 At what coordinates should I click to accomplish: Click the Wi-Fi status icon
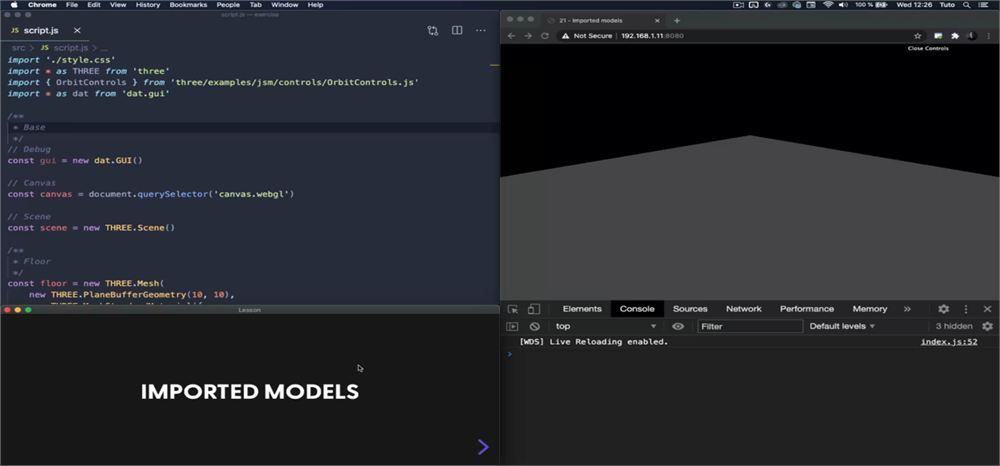click(x=828, y=4)
